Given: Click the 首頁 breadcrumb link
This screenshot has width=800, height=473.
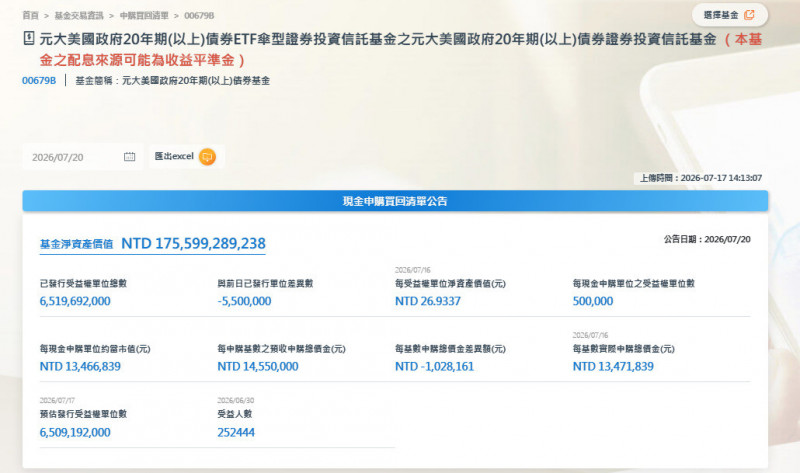Looking at the screenshot, I should click(x=30, y=15).
